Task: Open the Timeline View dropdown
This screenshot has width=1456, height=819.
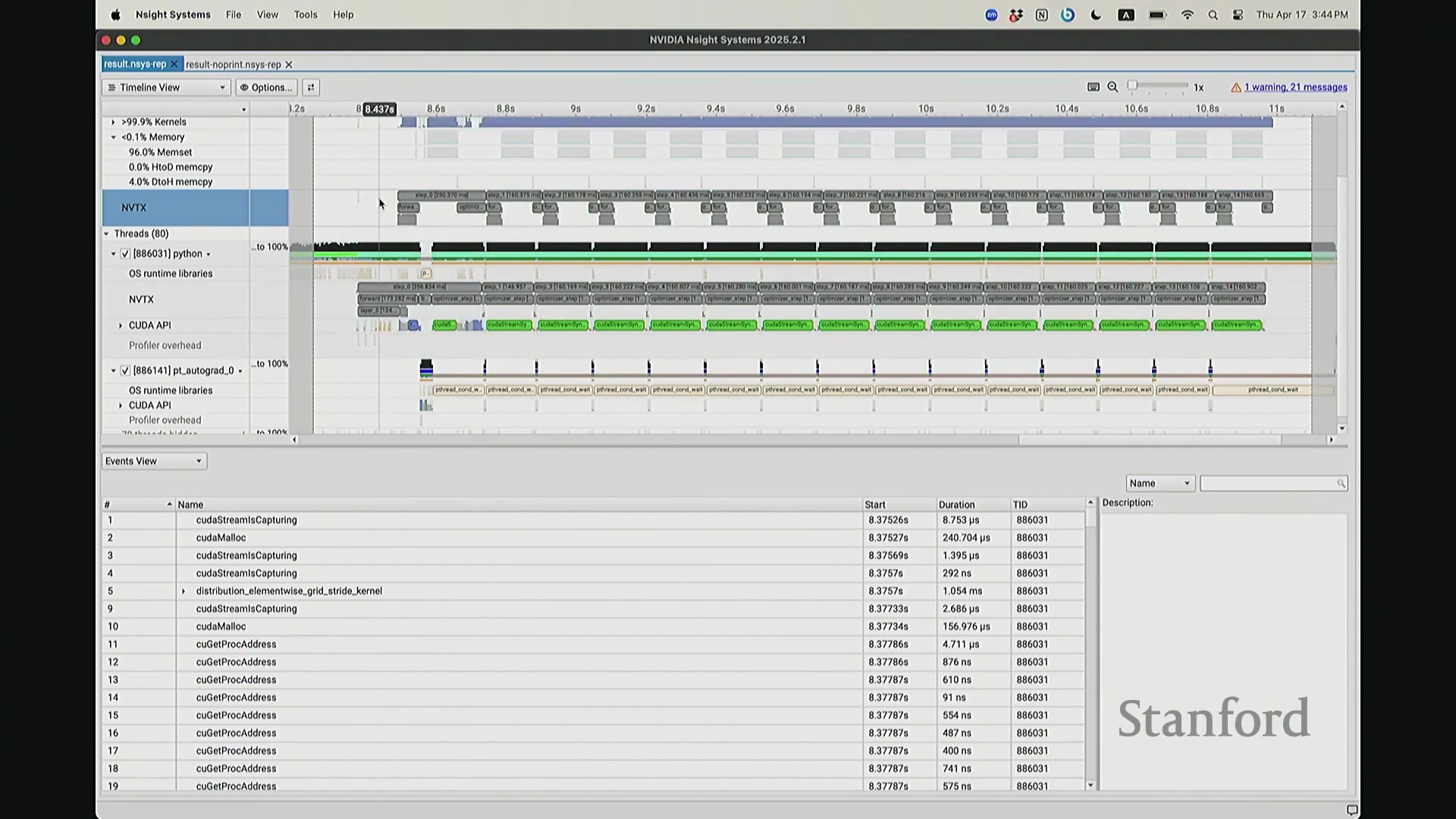Action: click(x=166, y=88)
